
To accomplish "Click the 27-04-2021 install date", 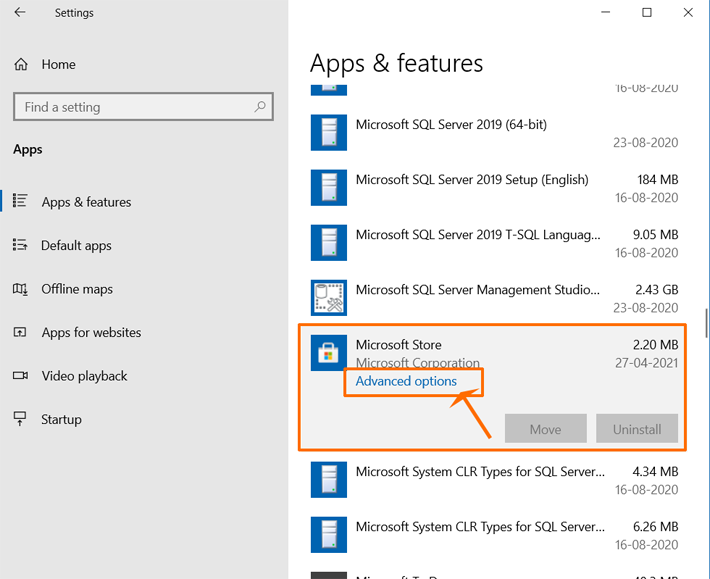I will click(646, 363).
